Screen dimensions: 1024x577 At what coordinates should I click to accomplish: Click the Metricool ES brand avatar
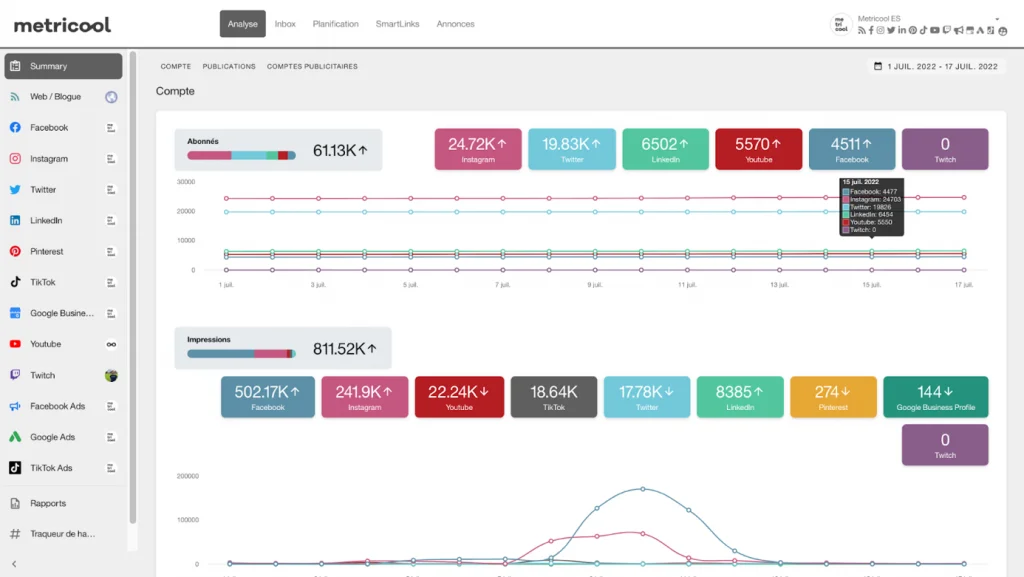(840, 25)
